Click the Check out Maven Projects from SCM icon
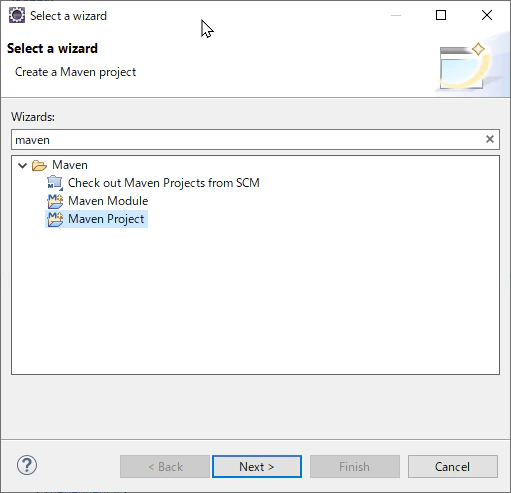The width and height of the screenshot is (511, 493). pos(55,183)
